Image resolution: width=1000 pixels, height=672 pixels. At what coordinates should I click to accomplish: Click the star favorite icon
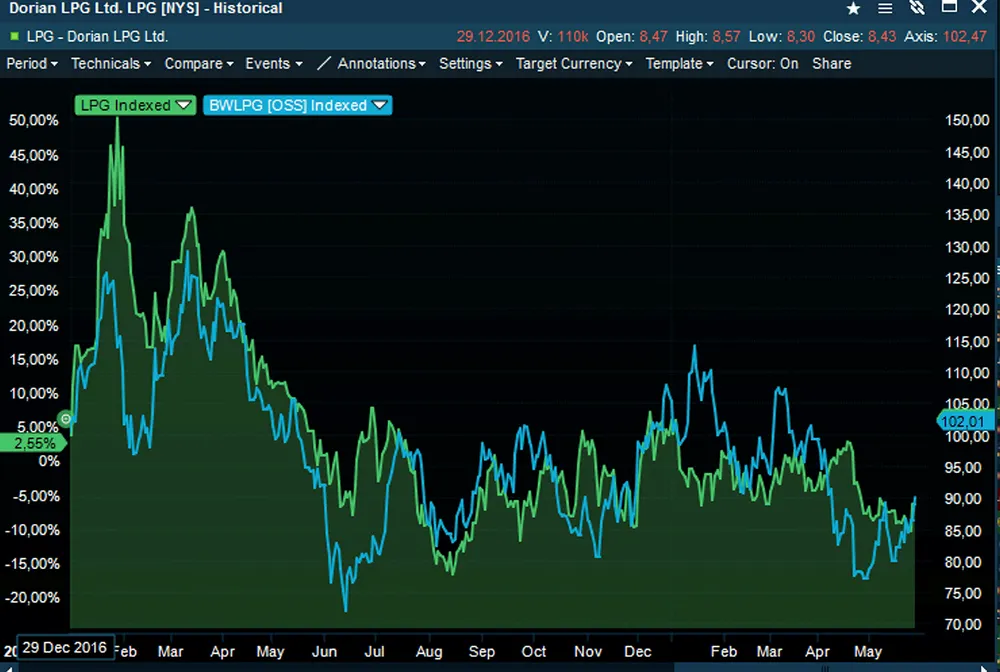point(853,9)
